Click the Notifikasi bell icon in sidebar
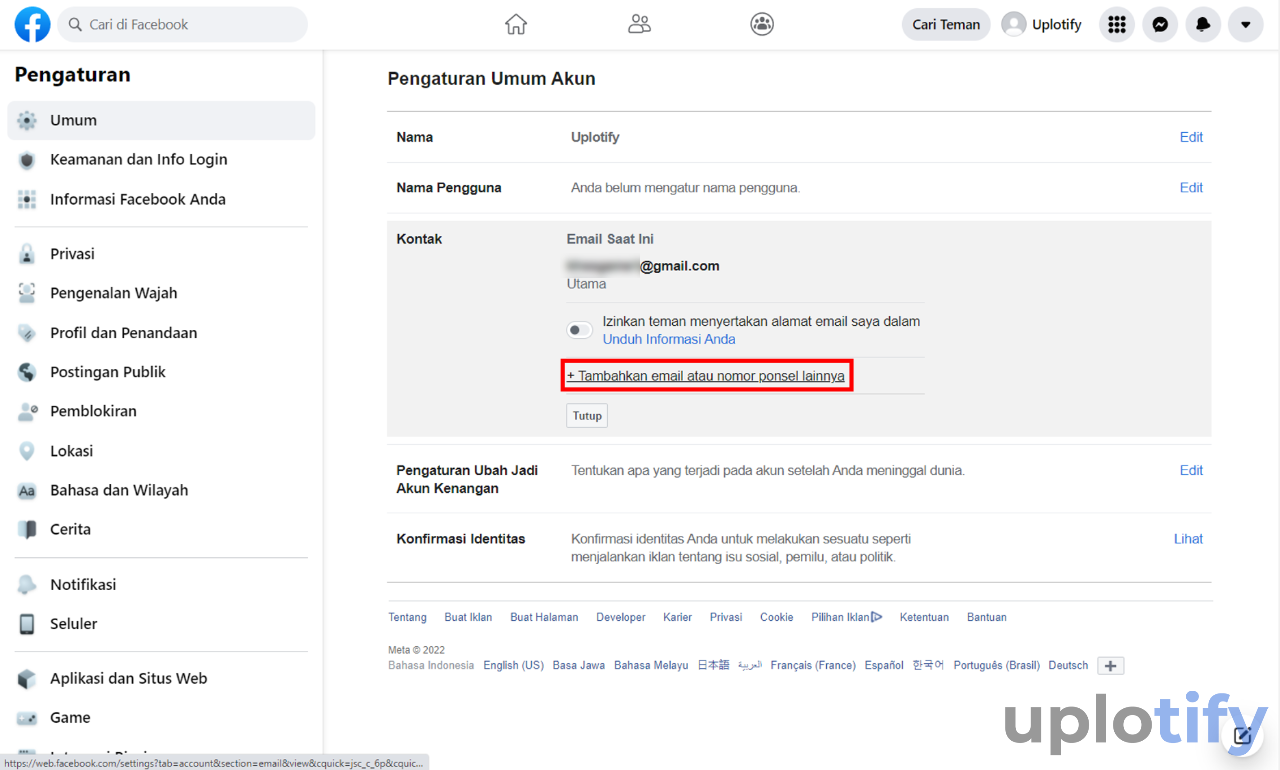This screenshot has height=770, width=1280. pos(27,584)
